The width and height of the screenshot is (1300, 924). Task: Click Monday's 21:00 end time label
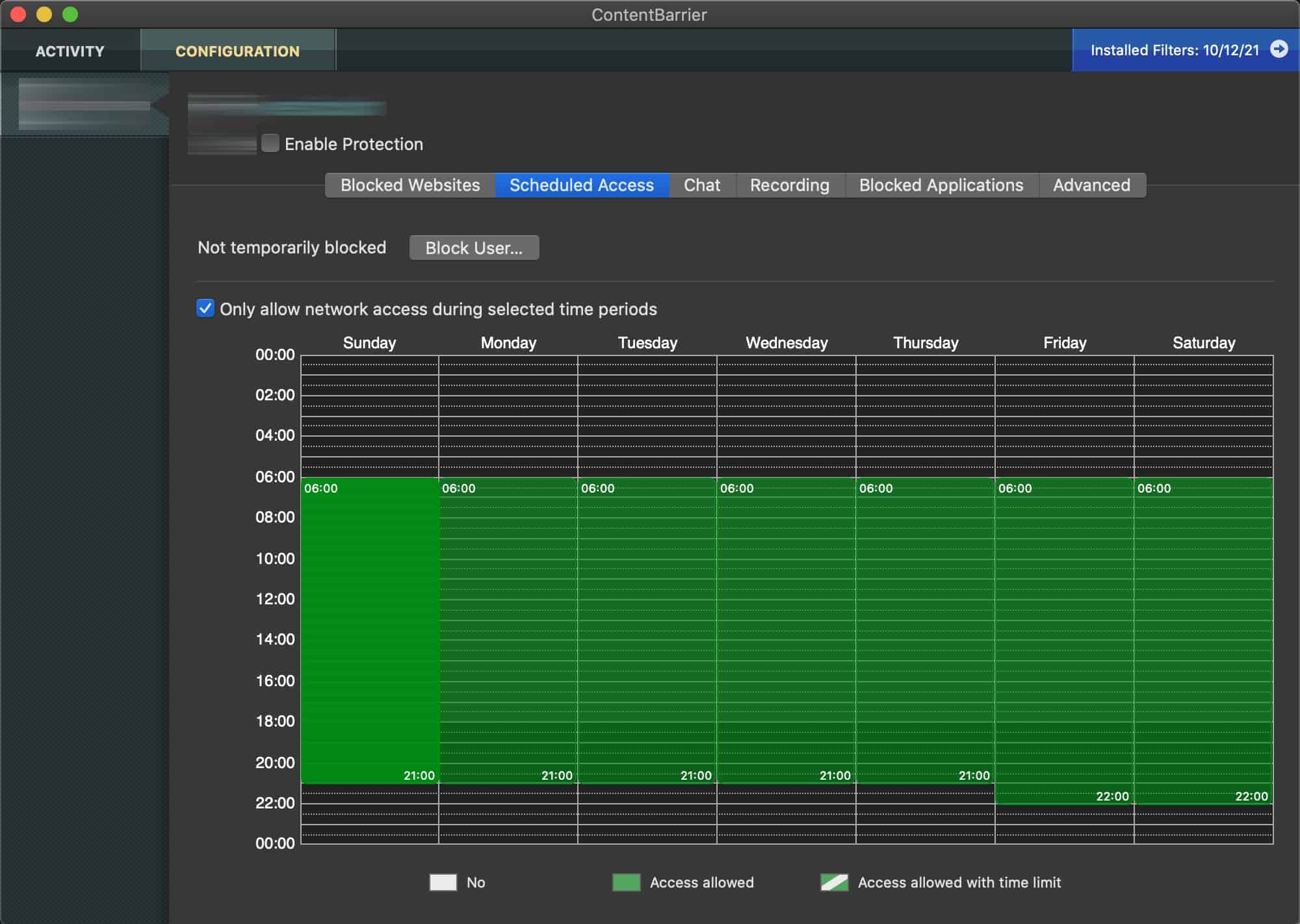(557, 775)
